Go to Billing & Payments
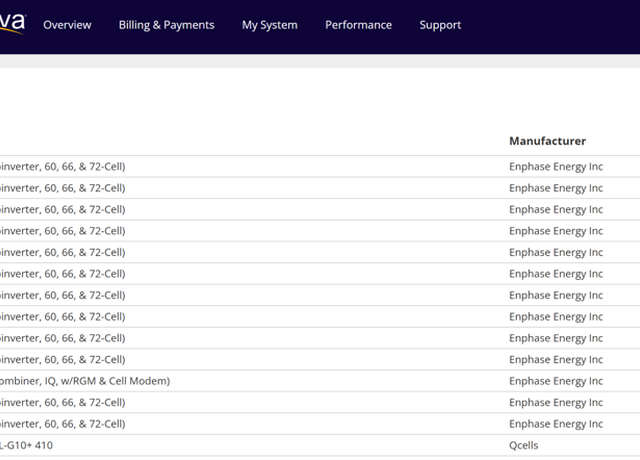Viewport: 640px width, 460px height. point(167,25)
